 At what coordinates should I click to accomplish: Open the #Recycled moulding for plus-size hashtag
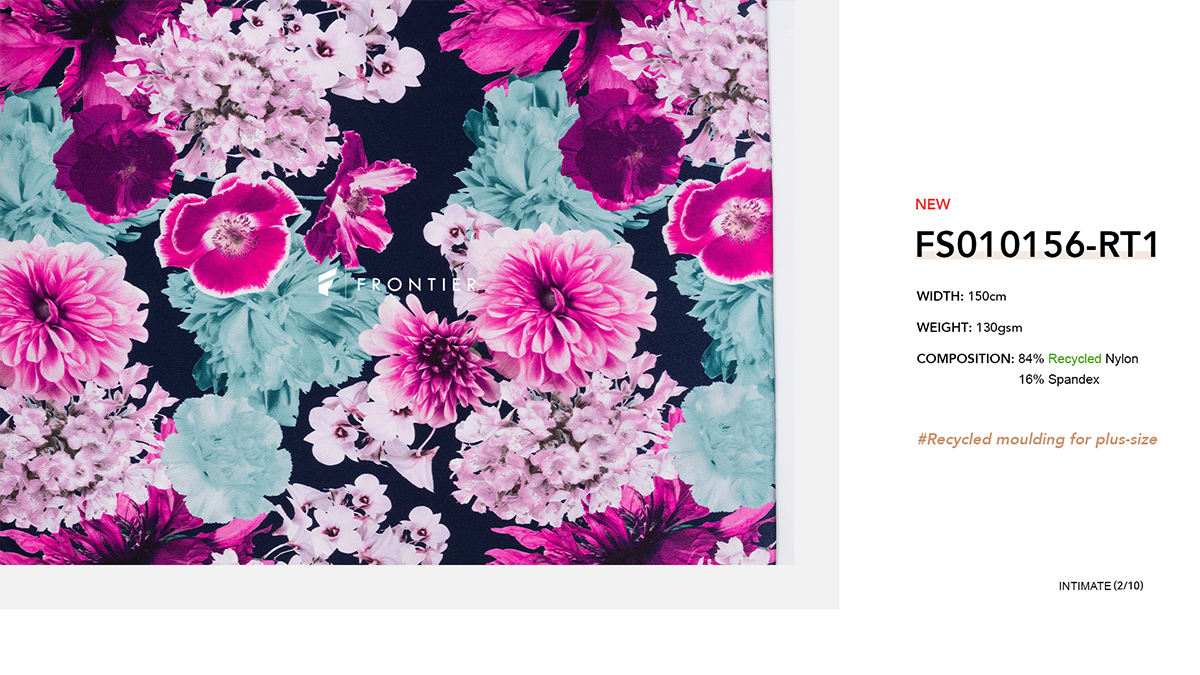click(x=1037, y=439)
